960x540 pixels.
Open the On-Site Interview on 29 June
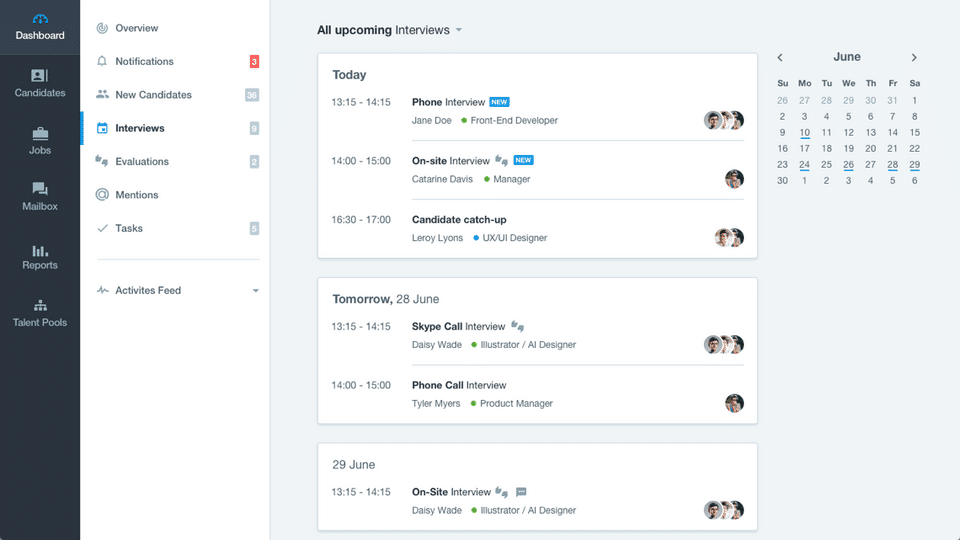(x=451, y=492)
